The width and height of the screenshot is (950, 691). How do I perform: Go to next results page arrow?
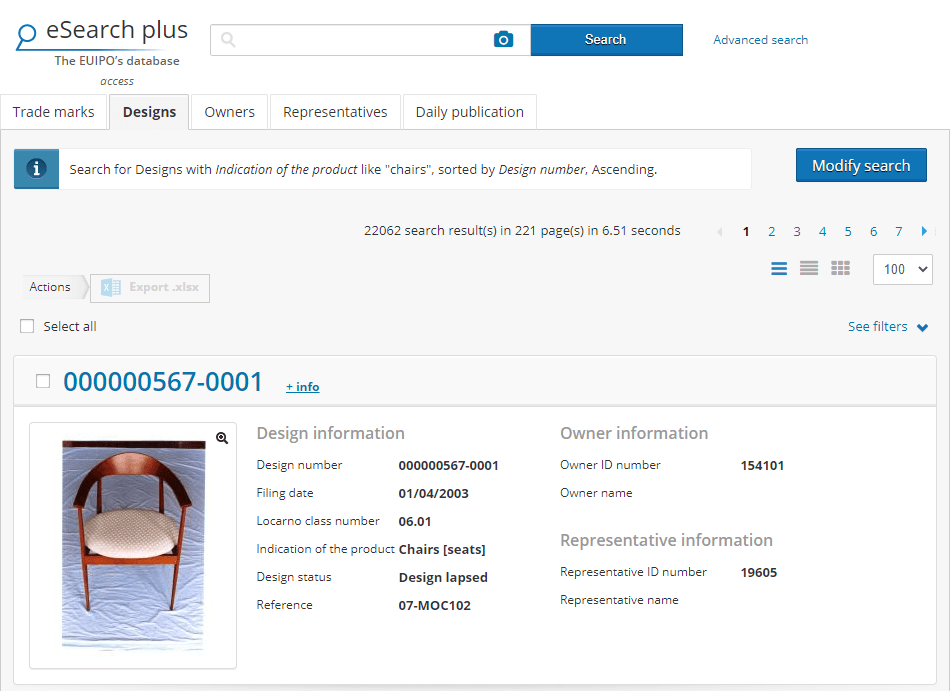pos(924,231)
